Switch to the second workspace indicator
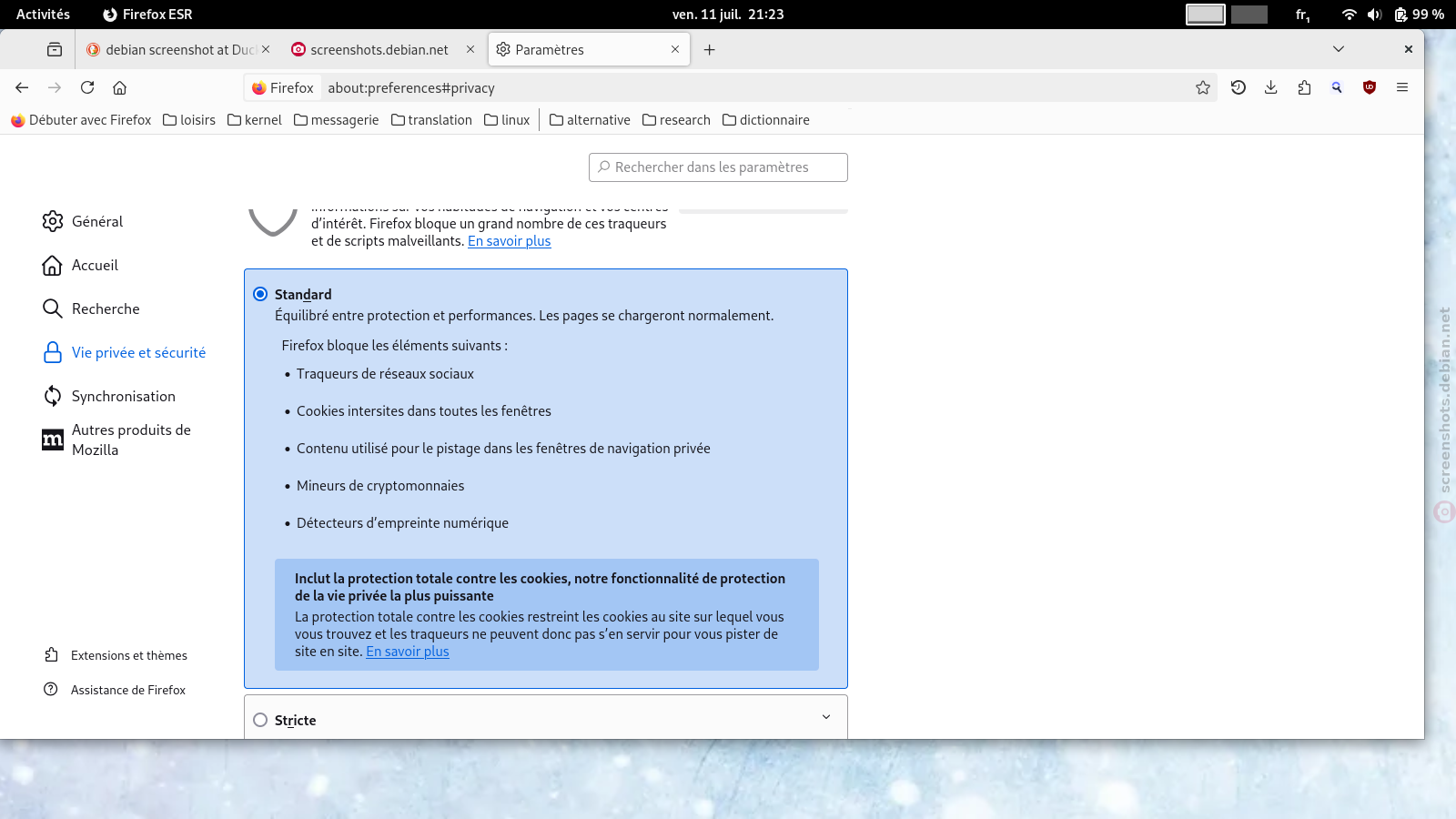1456x819 pixels. pos(1249,15)
